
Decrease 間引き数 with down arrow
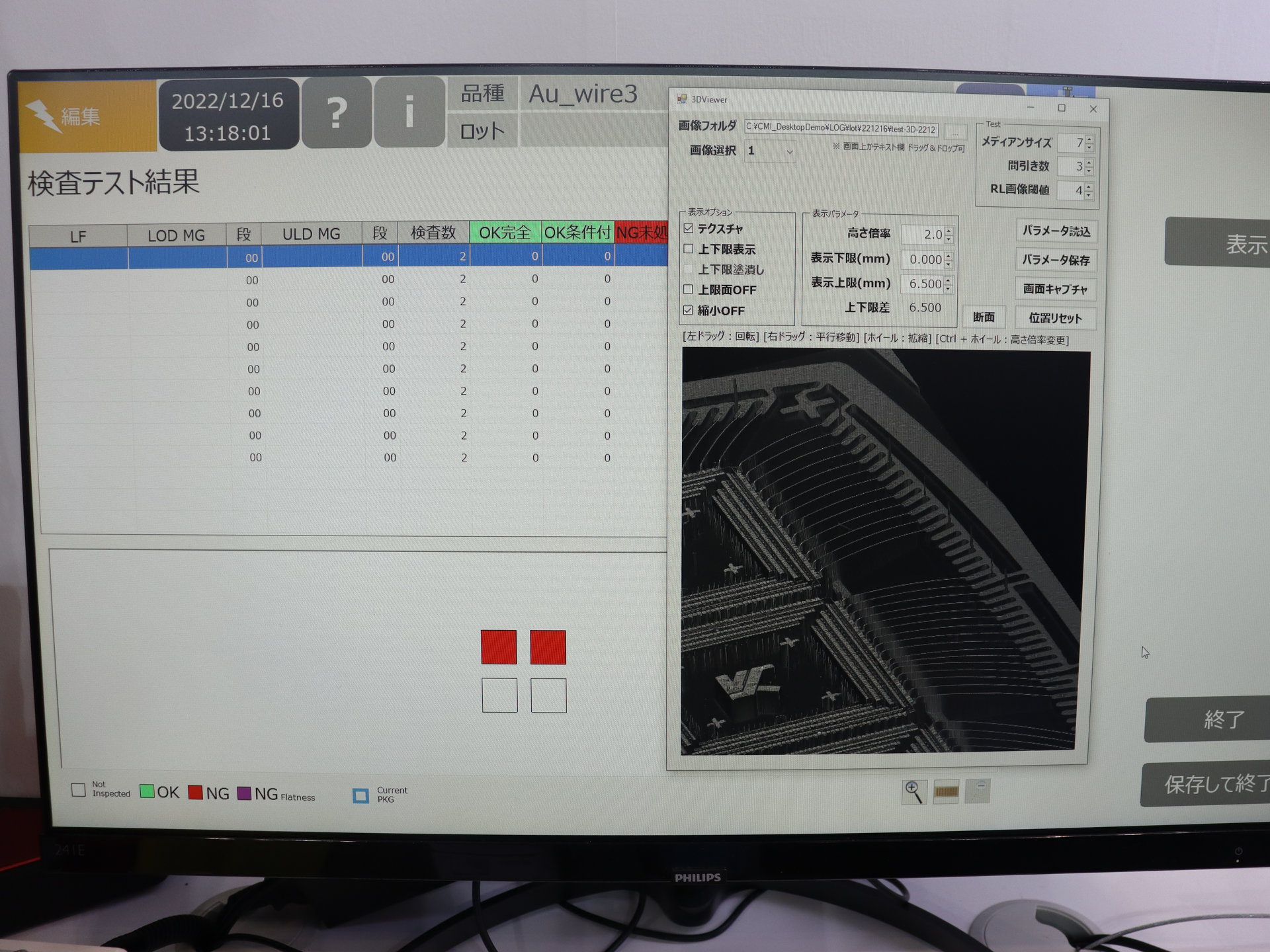pos(1089,171)
